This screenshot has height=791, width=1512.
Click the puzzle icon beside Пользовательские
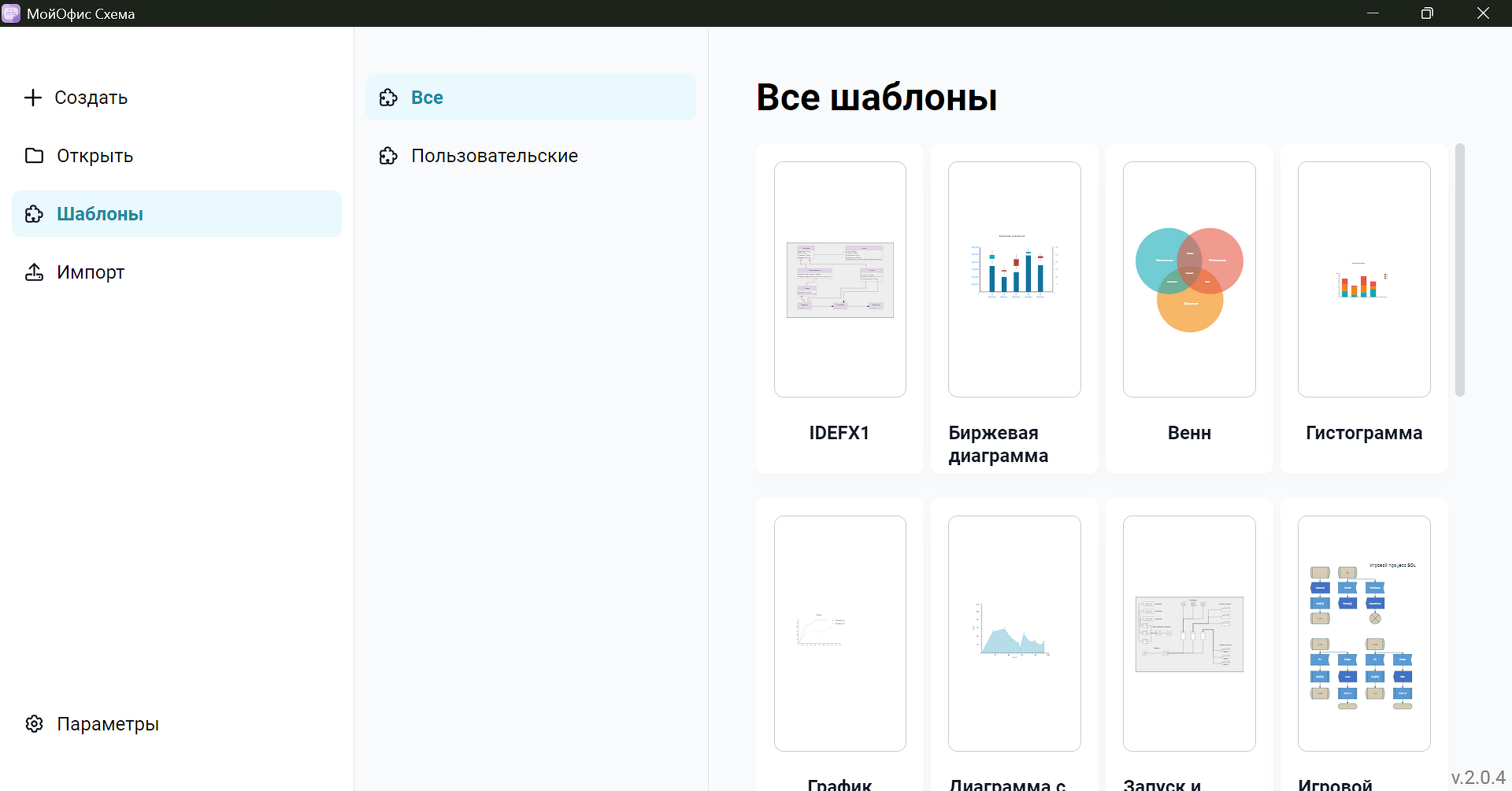click(x=388, y=156)
